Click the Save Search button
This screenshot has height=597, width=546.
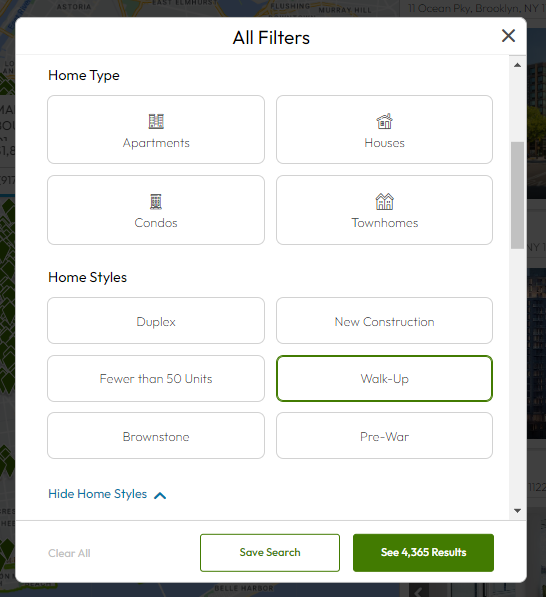point(270,552)
